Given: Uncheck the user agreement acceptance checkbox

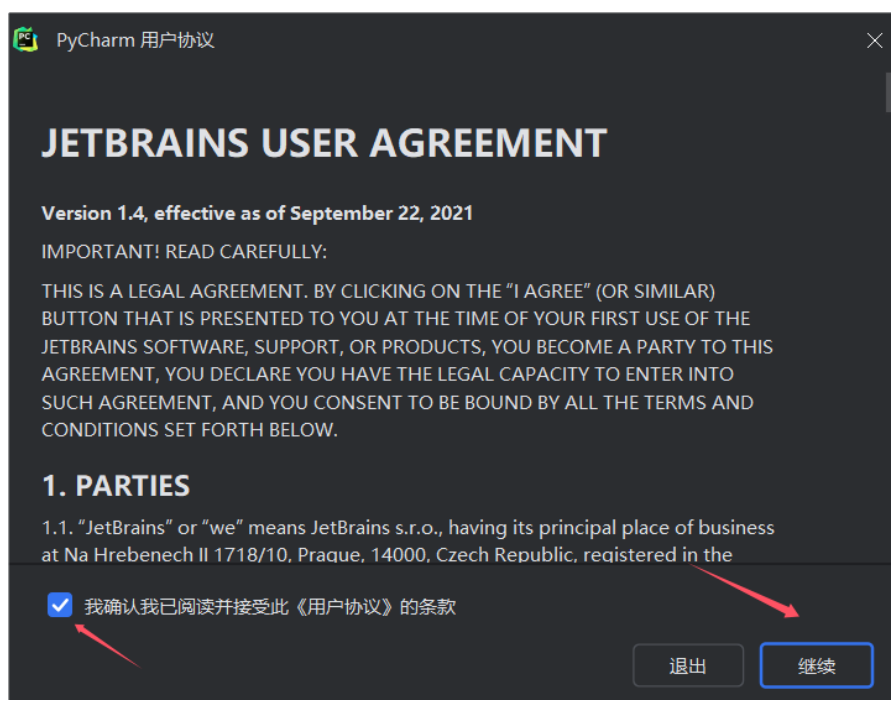Looking at the screenshot, I should [x=60, y=605].
